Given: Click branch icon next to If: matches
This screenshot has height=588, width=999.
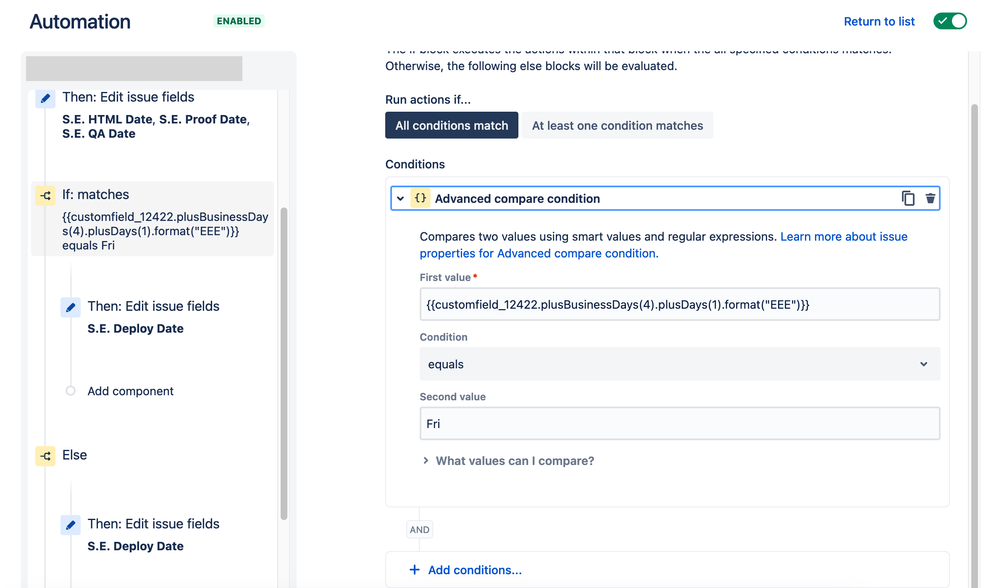Looking at the screenshot, I should click(x=45, y=196).
